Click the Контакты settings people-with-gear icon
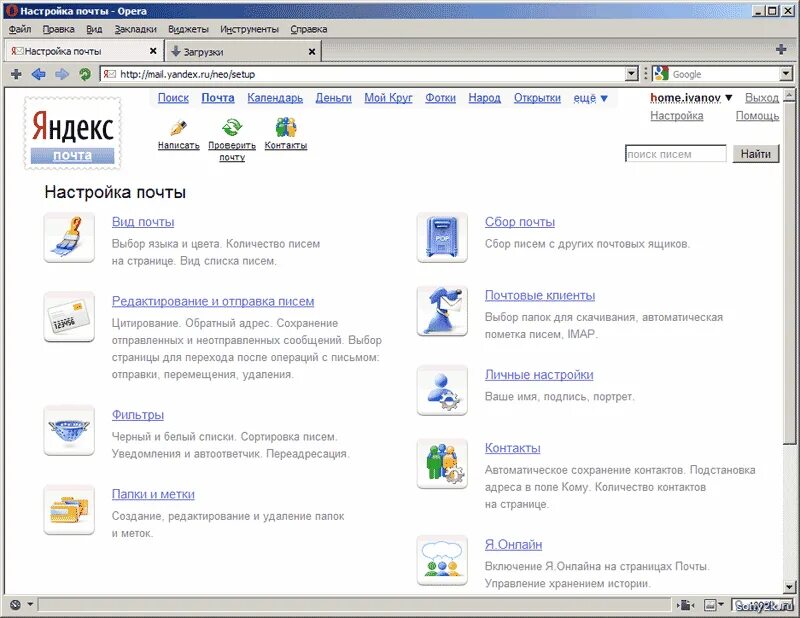 click(x=442, y=464)
